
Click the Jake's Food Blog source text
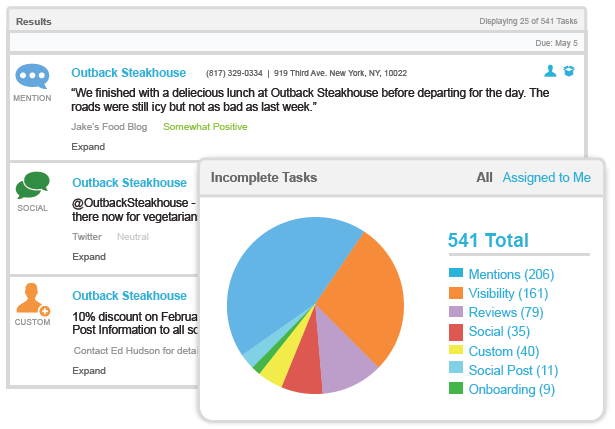(x=109, y=127)
